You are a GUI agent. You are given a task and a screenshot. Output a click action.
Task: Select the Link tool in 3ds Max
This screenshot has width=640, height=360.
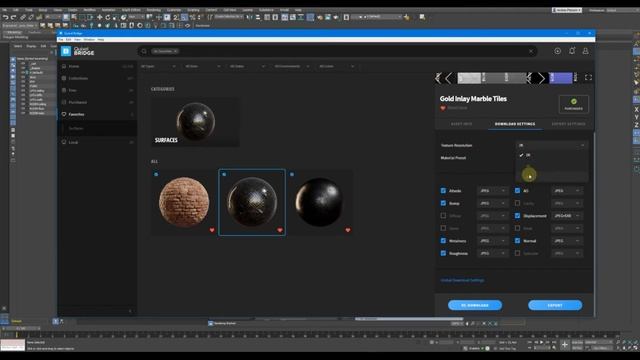coord(23,17)
